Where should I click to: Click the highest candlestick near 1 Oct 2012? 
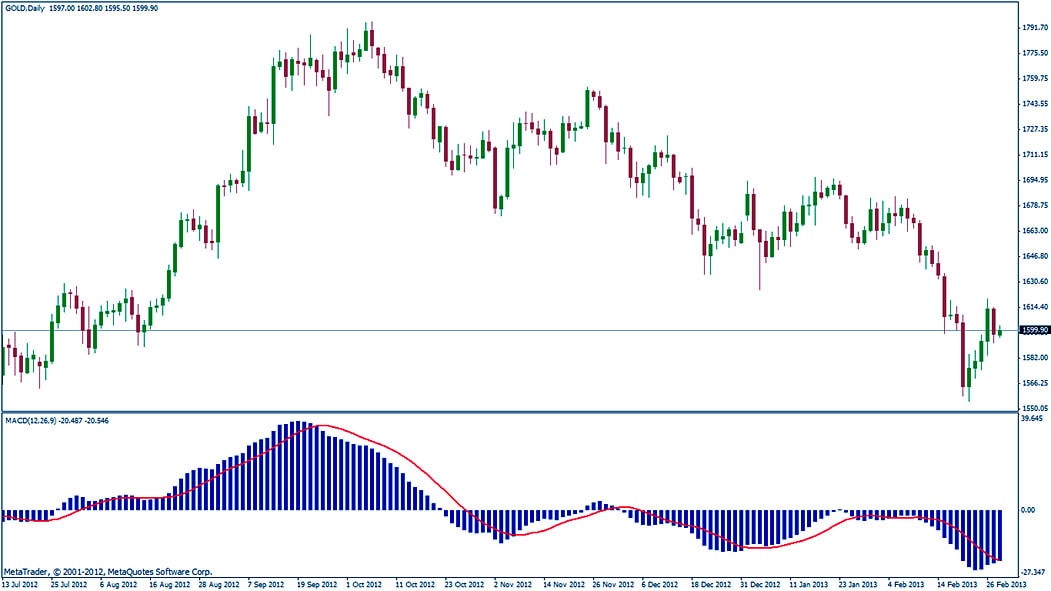(370, 38)
